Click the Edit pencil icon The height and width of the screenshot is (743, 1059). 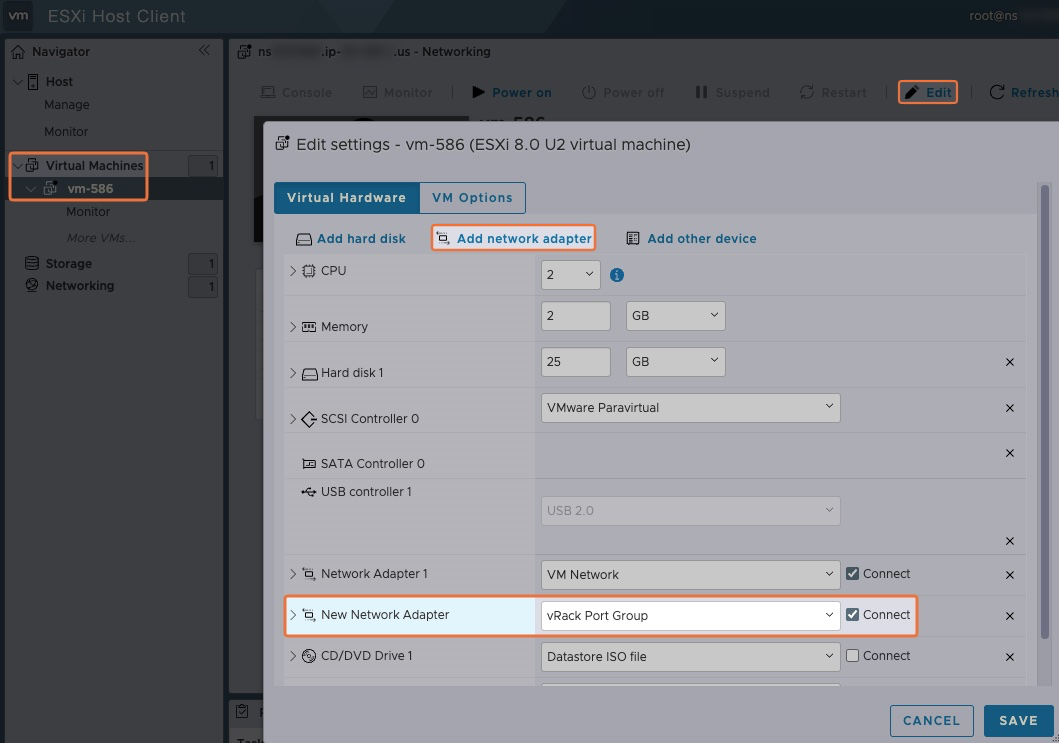click(912, 92)
